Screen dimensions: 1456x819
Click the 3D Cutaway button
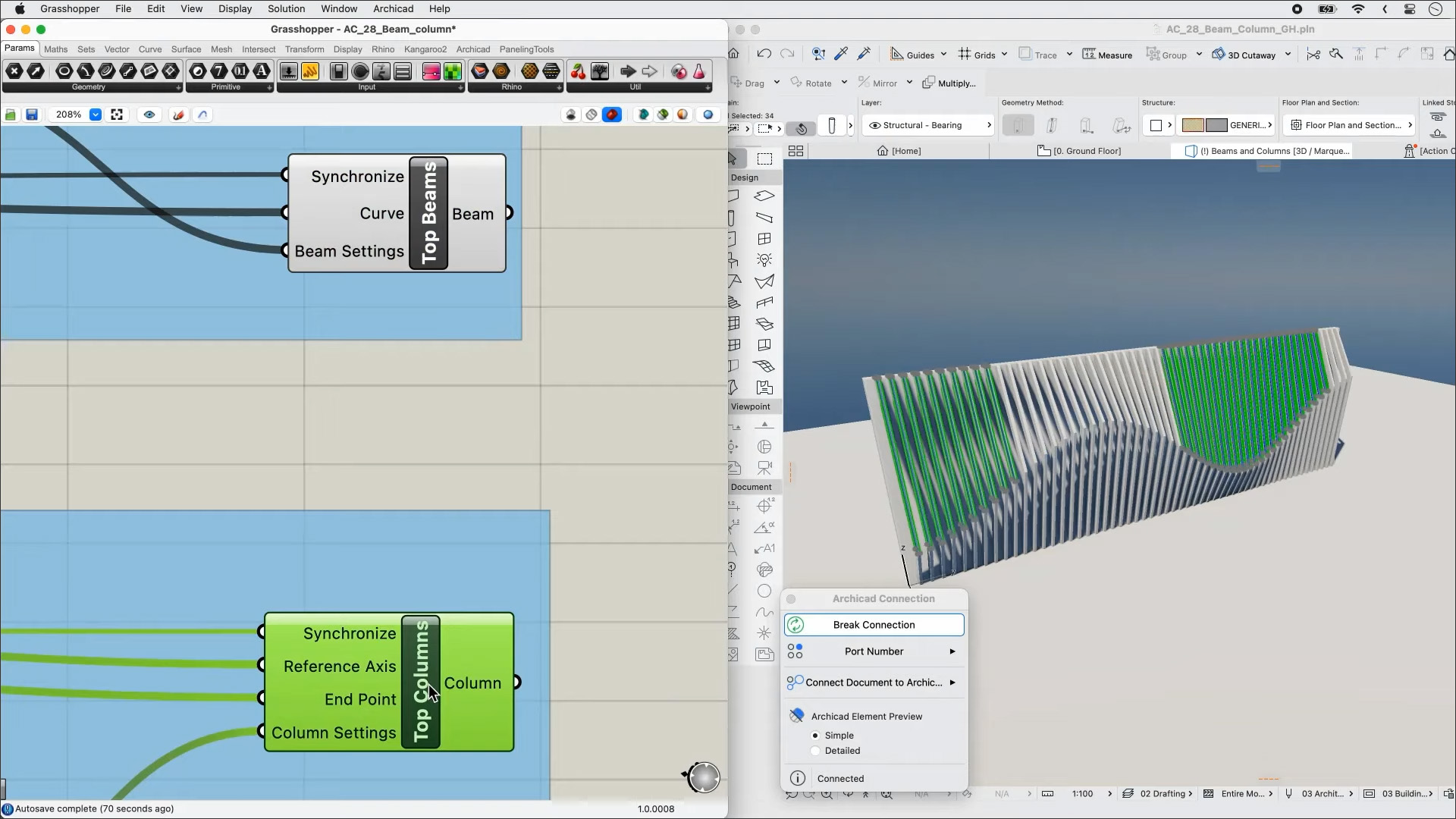tap(1244, 55)
